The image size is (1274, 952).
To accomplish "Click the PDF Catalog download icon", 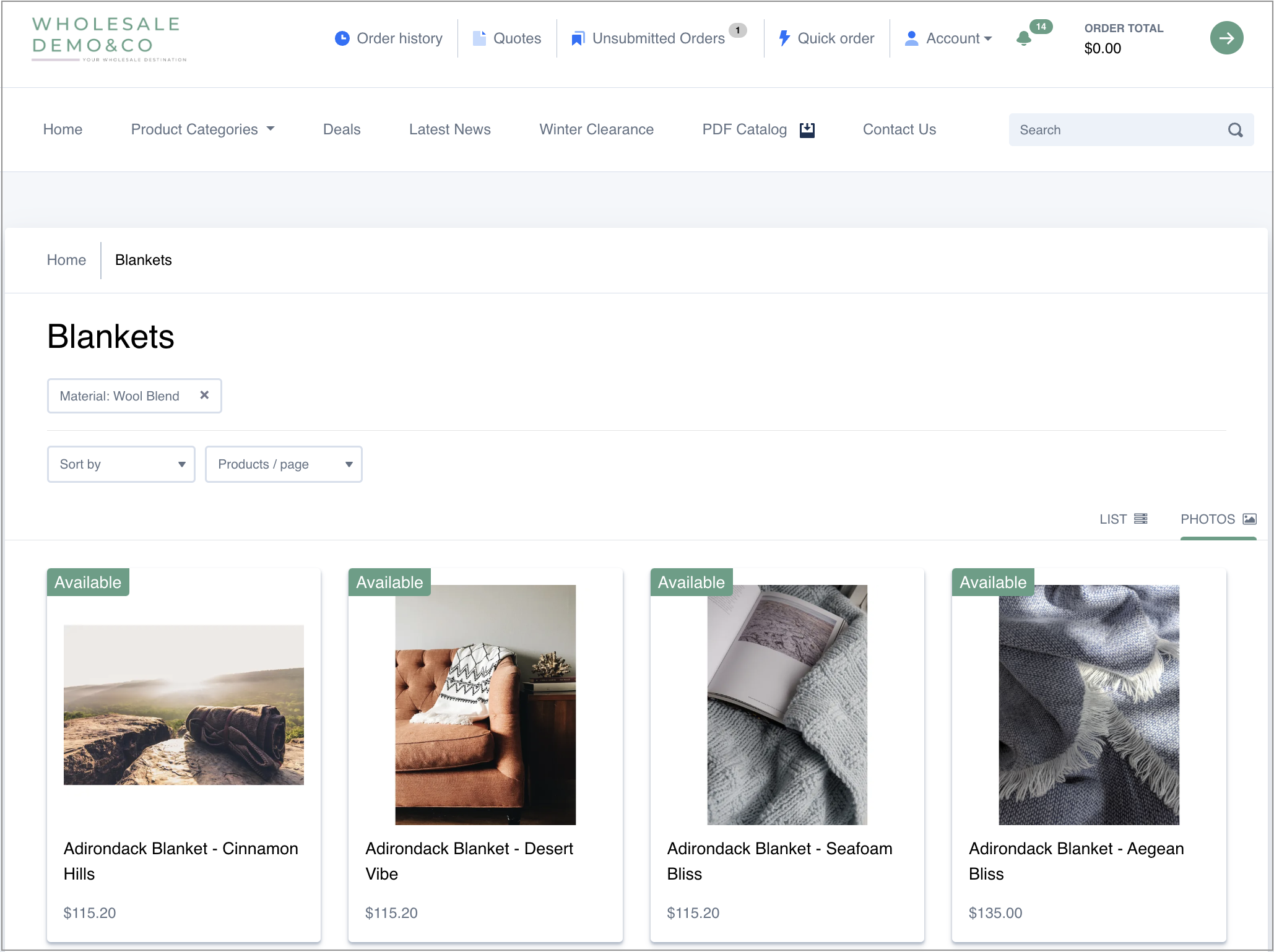I will click(x=807, y=129).
